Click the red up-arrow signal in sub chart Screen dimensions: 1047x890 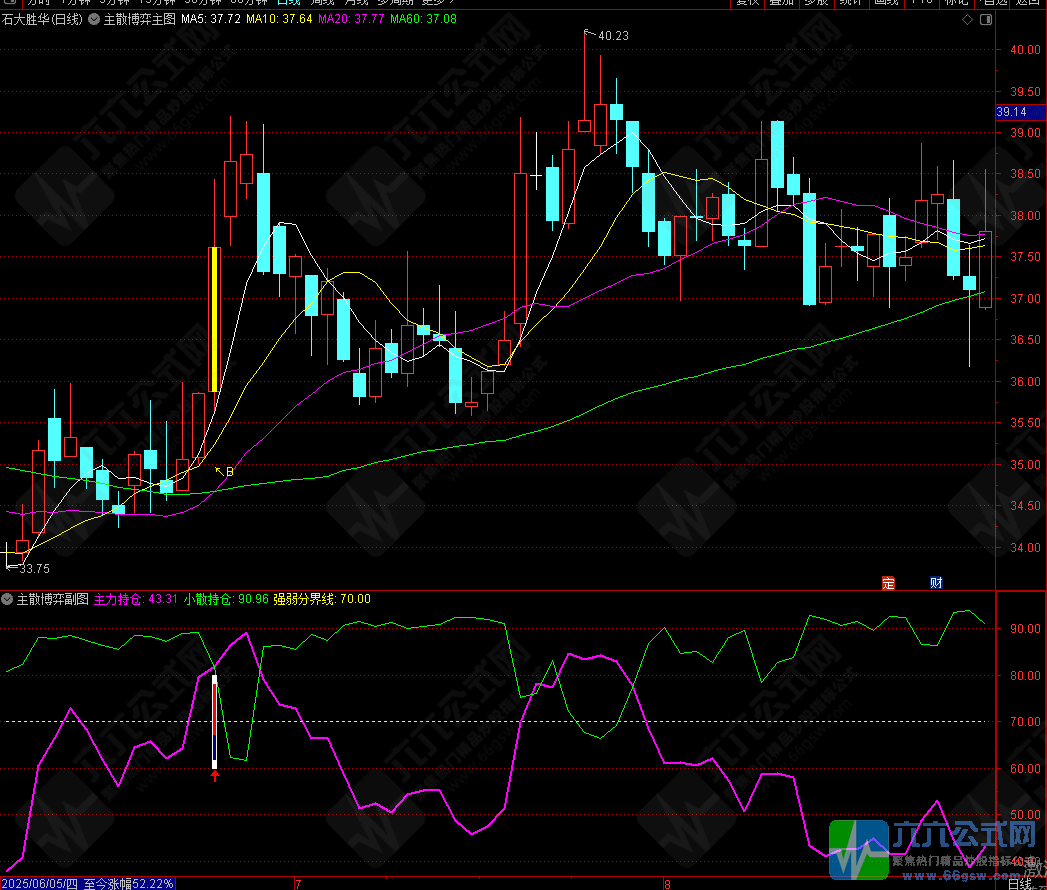tap(215, 775)
